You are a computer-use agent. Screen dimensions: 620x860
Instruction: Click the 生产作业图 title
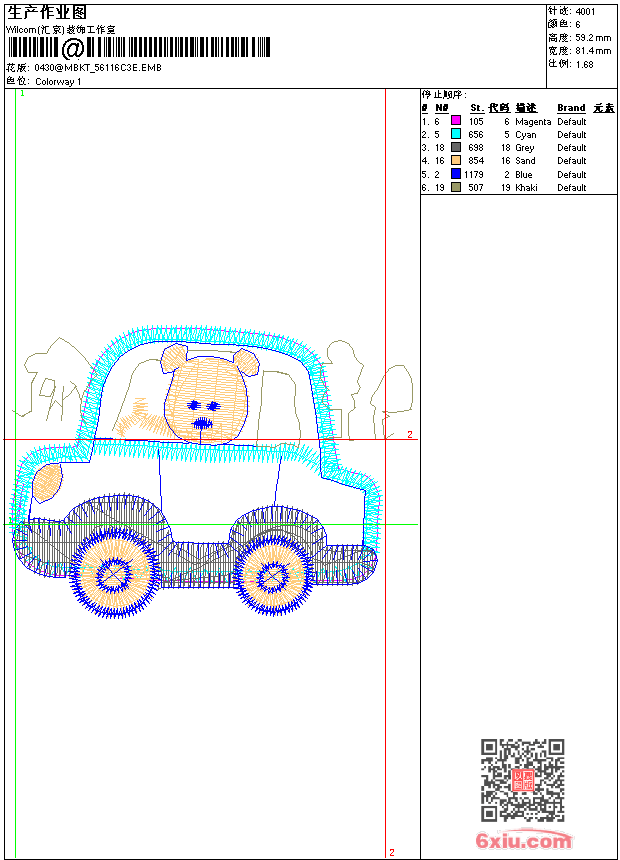[47, 13]
